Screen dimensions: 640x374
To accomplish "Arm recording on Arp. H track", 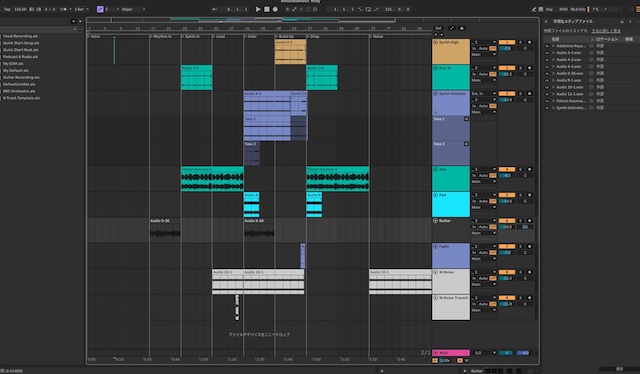I will 529,68.
